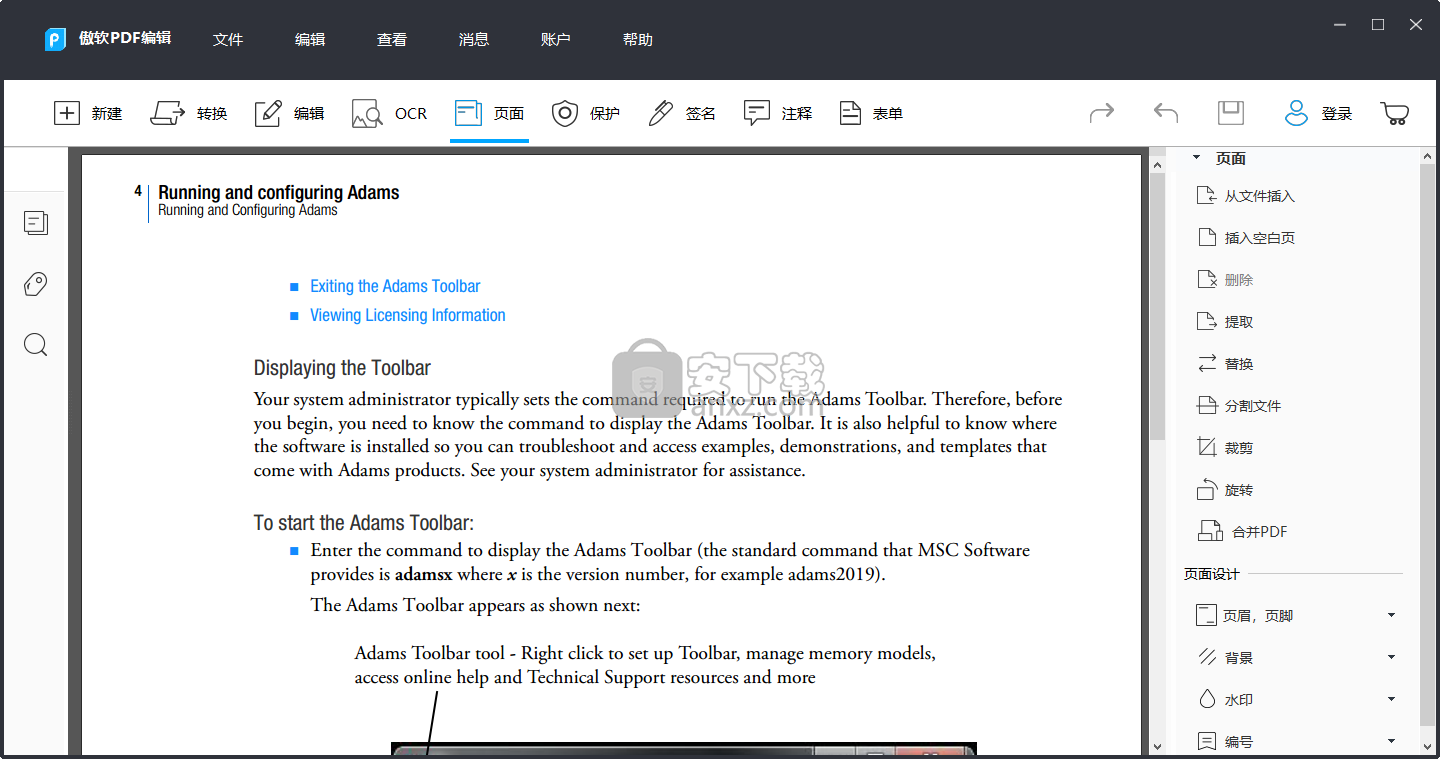Click 分割文件 (Split file) option
The image size is (1440, 759).
(x=1240, y=406)
